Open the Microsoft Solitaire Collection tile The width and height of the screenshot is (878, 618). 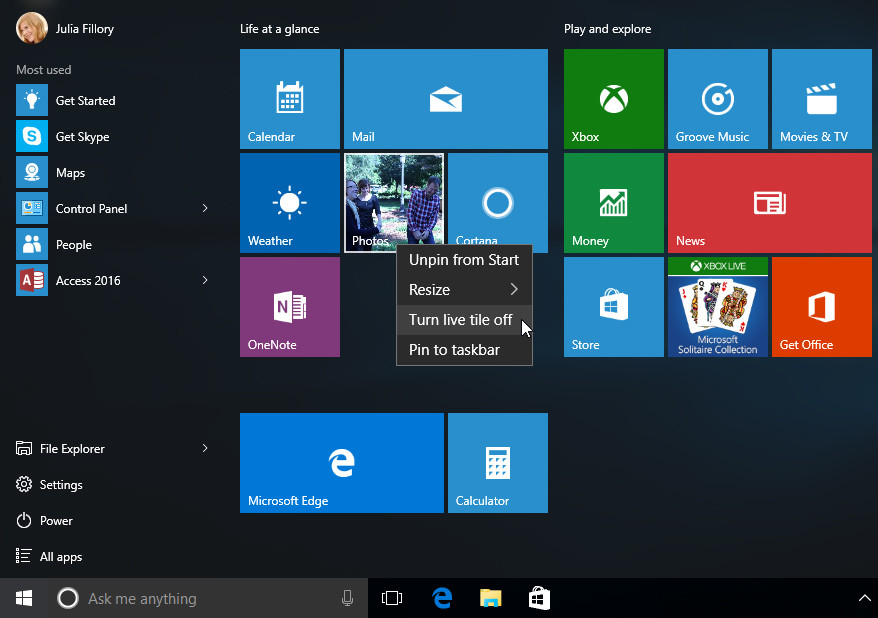pyautogui.click(x=717, y=307)
